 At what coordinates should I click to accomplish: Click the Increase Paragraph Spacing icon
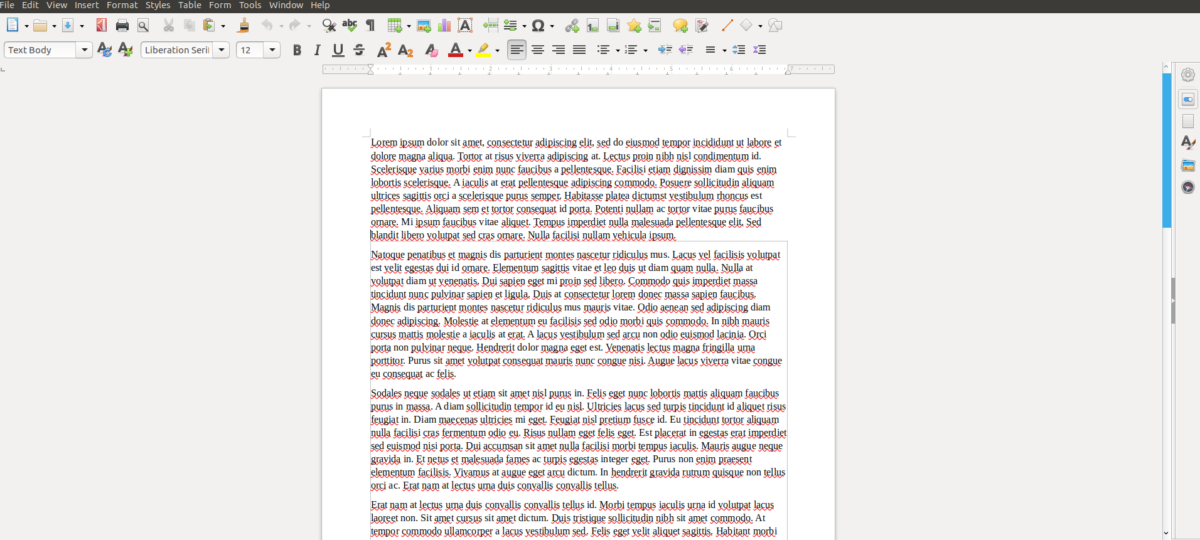click(x=739, y=50)
